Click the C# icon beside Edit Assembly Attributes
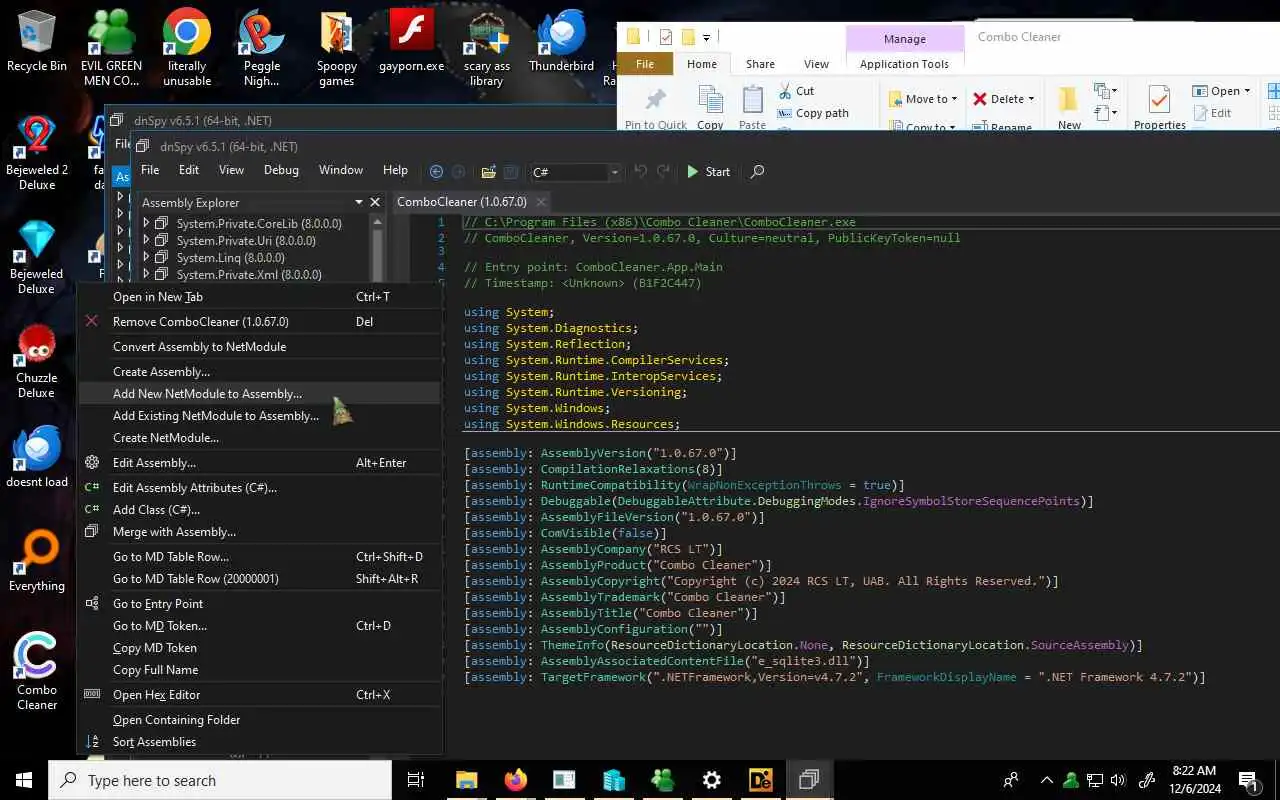This screenshot has width=1280, height=800. pos(92,487)
